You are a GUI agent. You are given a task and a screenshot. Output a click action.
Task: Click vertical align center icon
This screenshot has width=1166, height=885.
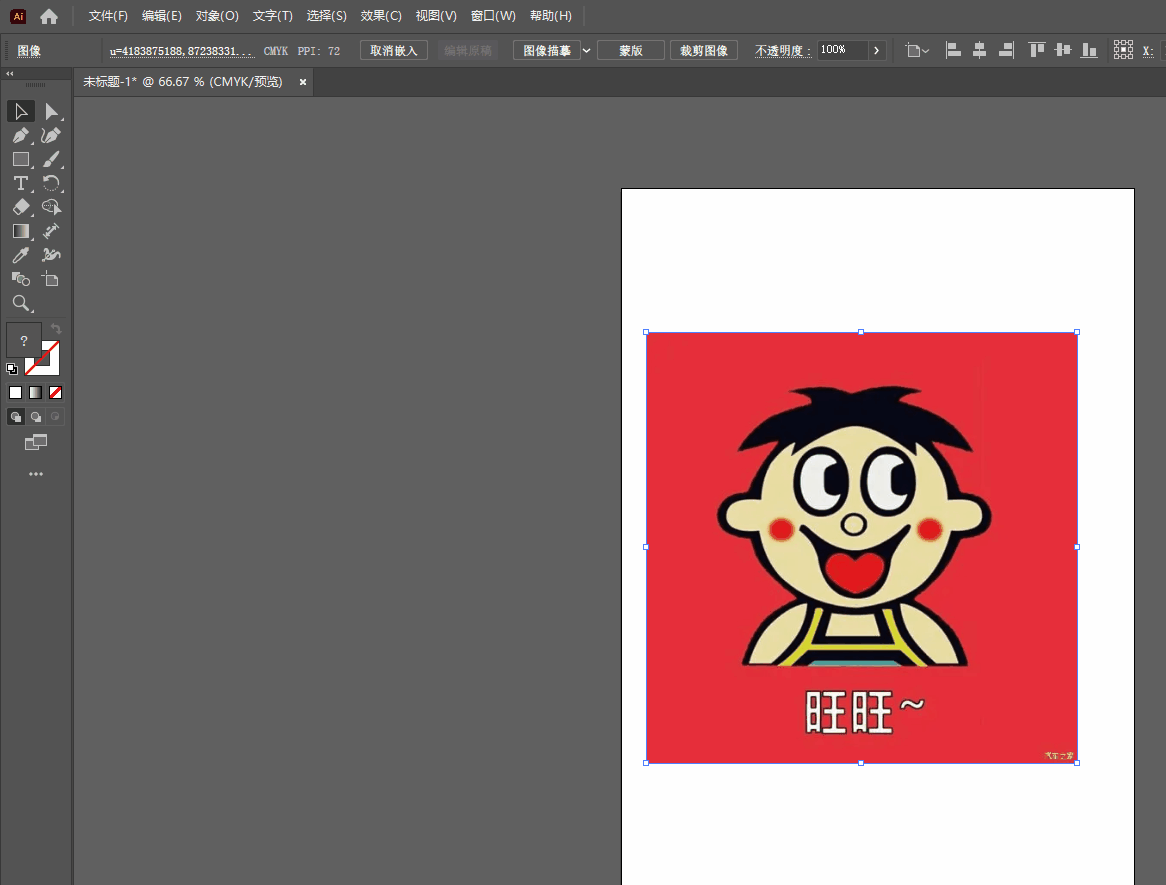(1063, 51)
